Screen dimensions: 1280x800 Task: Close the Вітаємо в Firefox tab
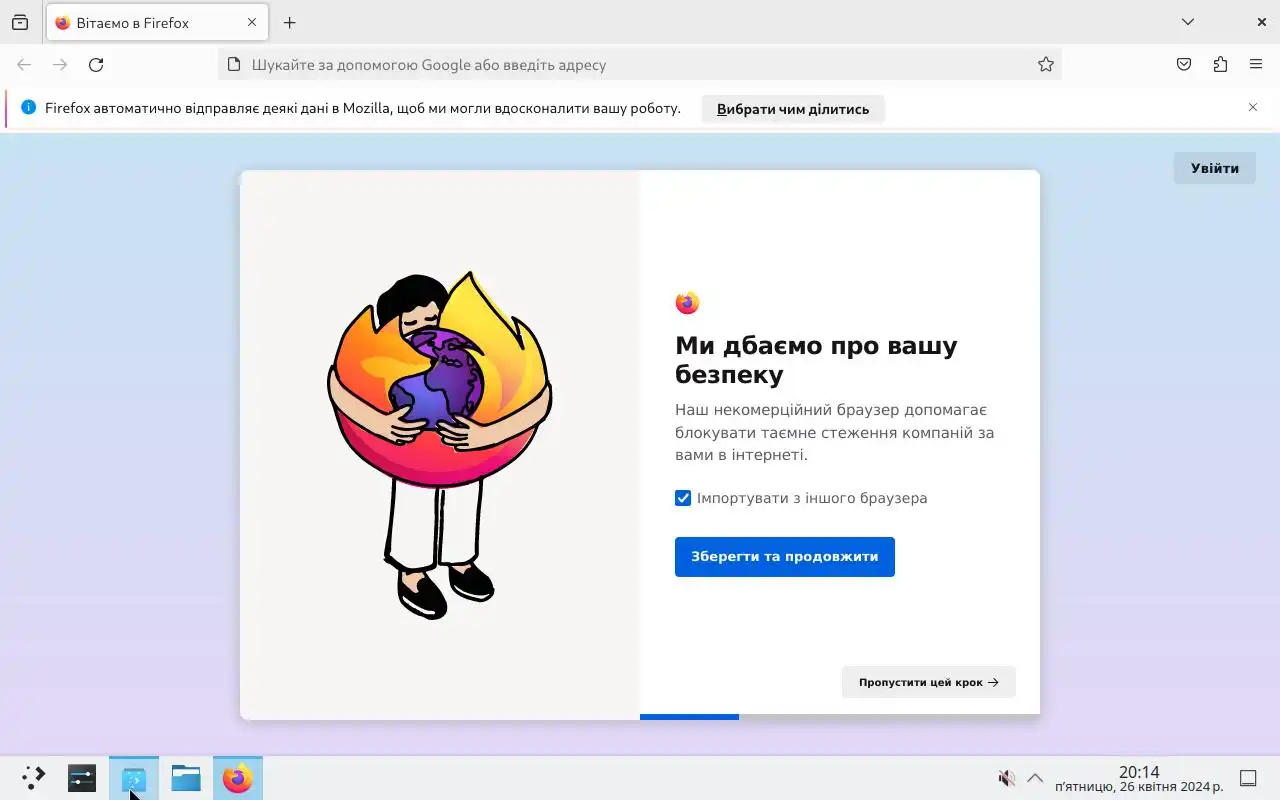[252, 22]
